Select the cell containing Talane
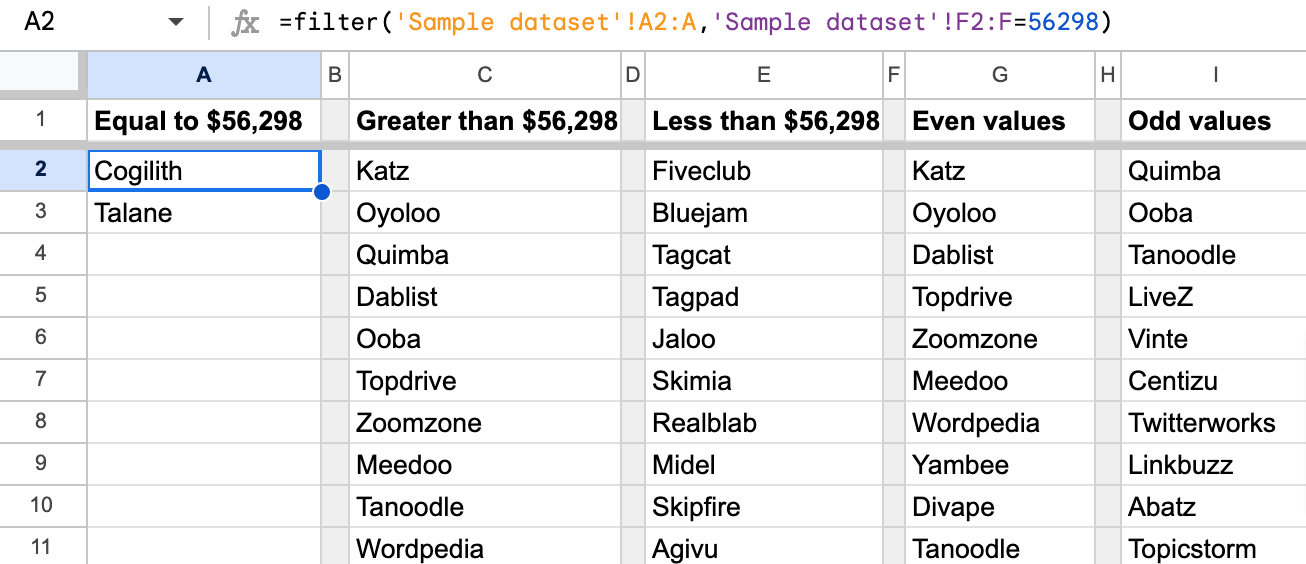 pyautogui.click(x=204, y=212)
